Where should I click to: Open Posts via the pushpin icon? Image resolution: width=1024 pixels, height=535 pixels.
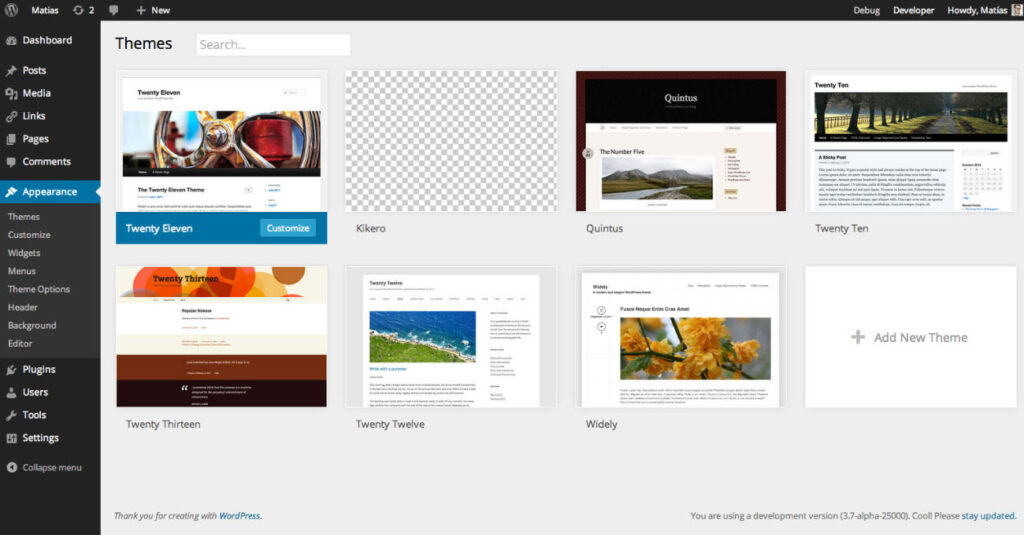point(11,71)
